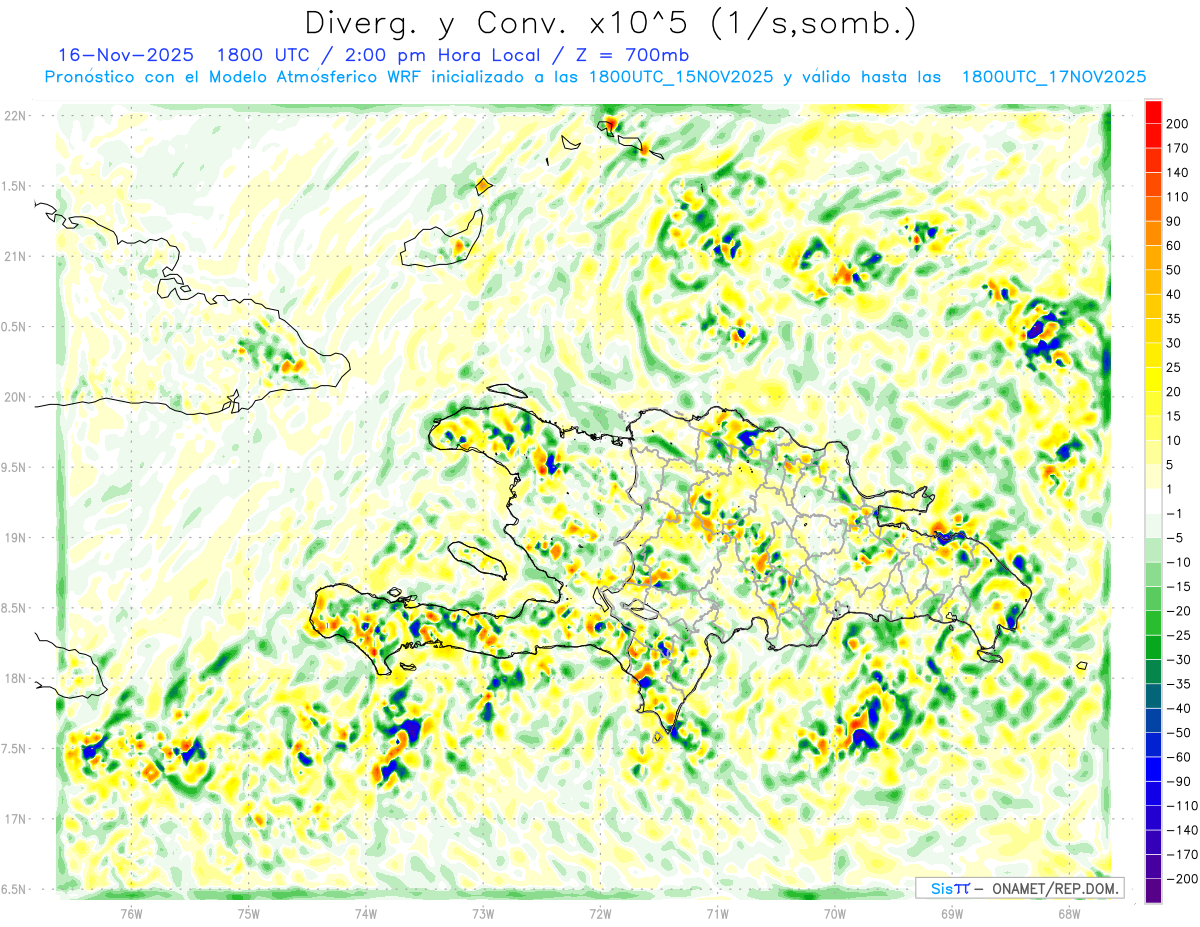Select the positive '10' scale value

tap(1174, 440)
